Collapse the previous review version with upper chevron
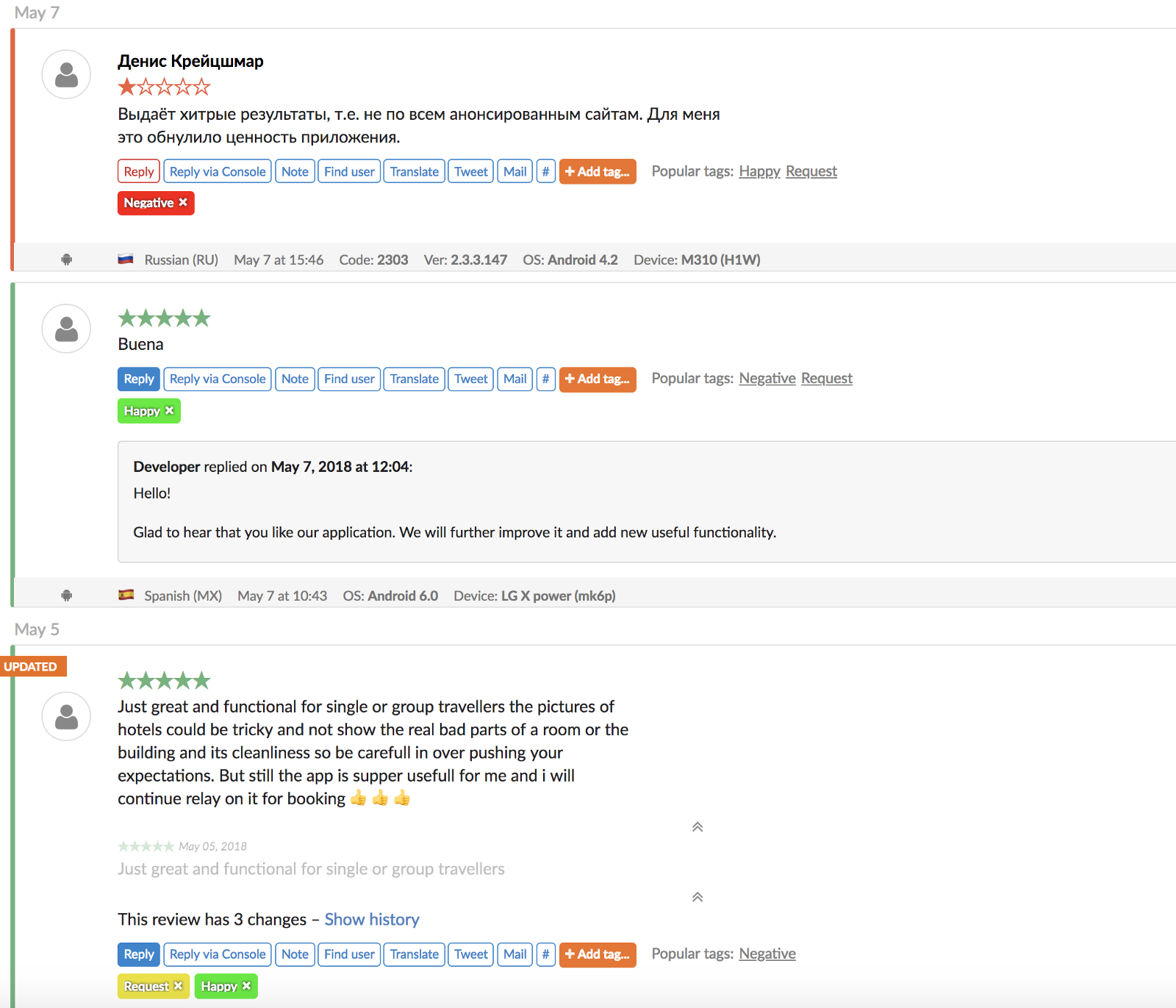 coord(698,827)
